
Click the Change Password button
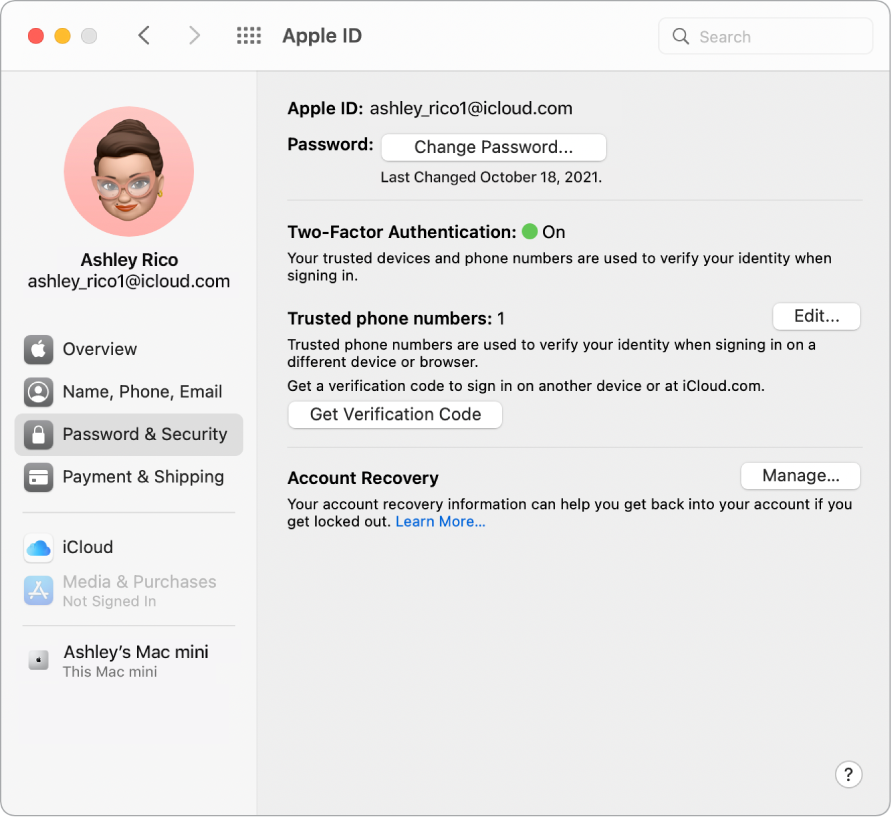[x=493, y=147]
